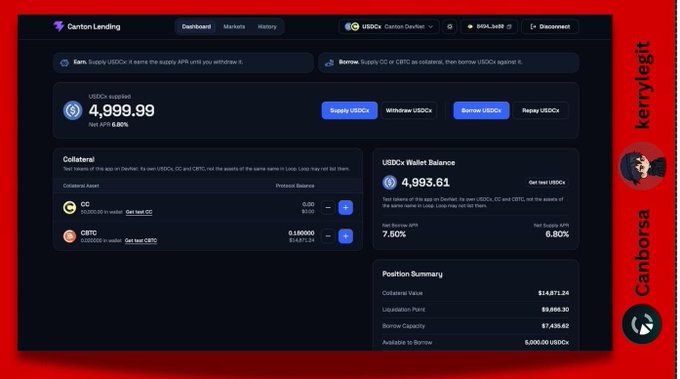Click the USDCx Wallet Balance coin icon
This screenshot has width=680, height=379.
(389, 183)
